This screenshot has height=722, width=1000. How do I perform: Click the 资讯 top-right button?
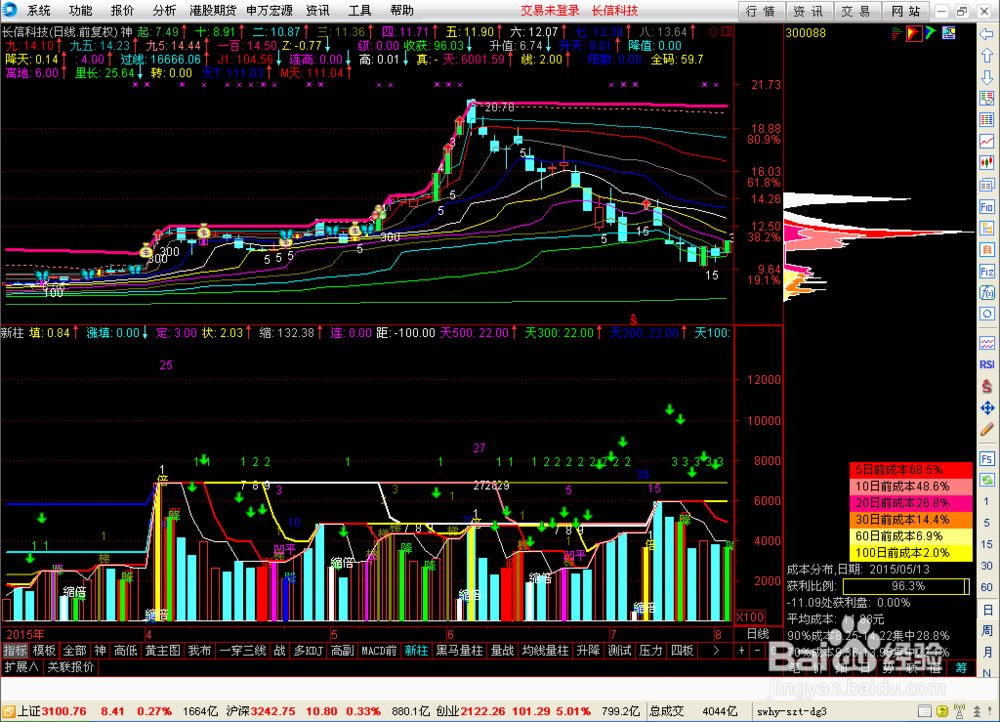pyautogui.click(x=808, y=11)
